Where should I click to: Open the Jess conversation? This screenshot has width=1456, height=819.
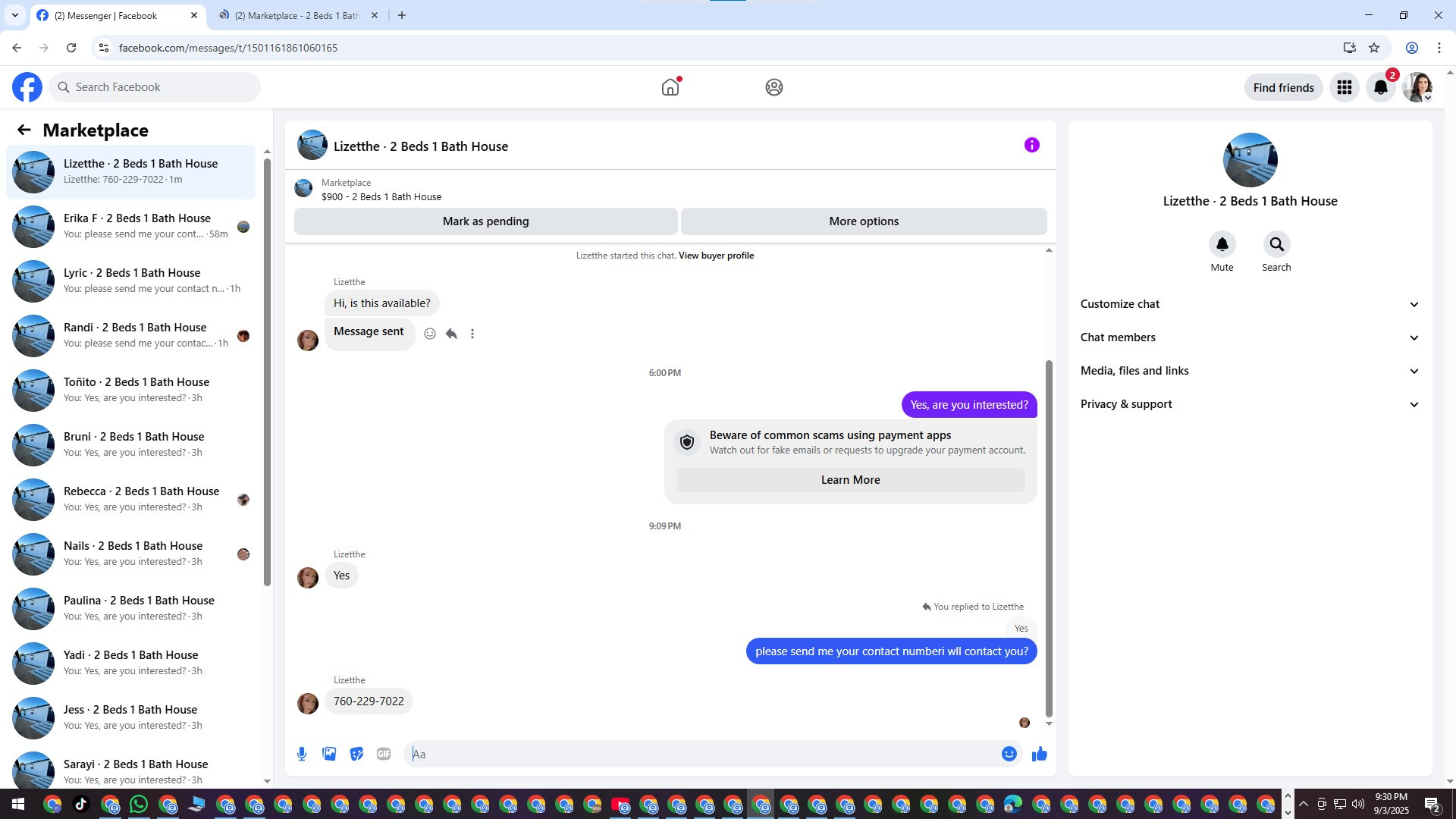click(130, 717)
